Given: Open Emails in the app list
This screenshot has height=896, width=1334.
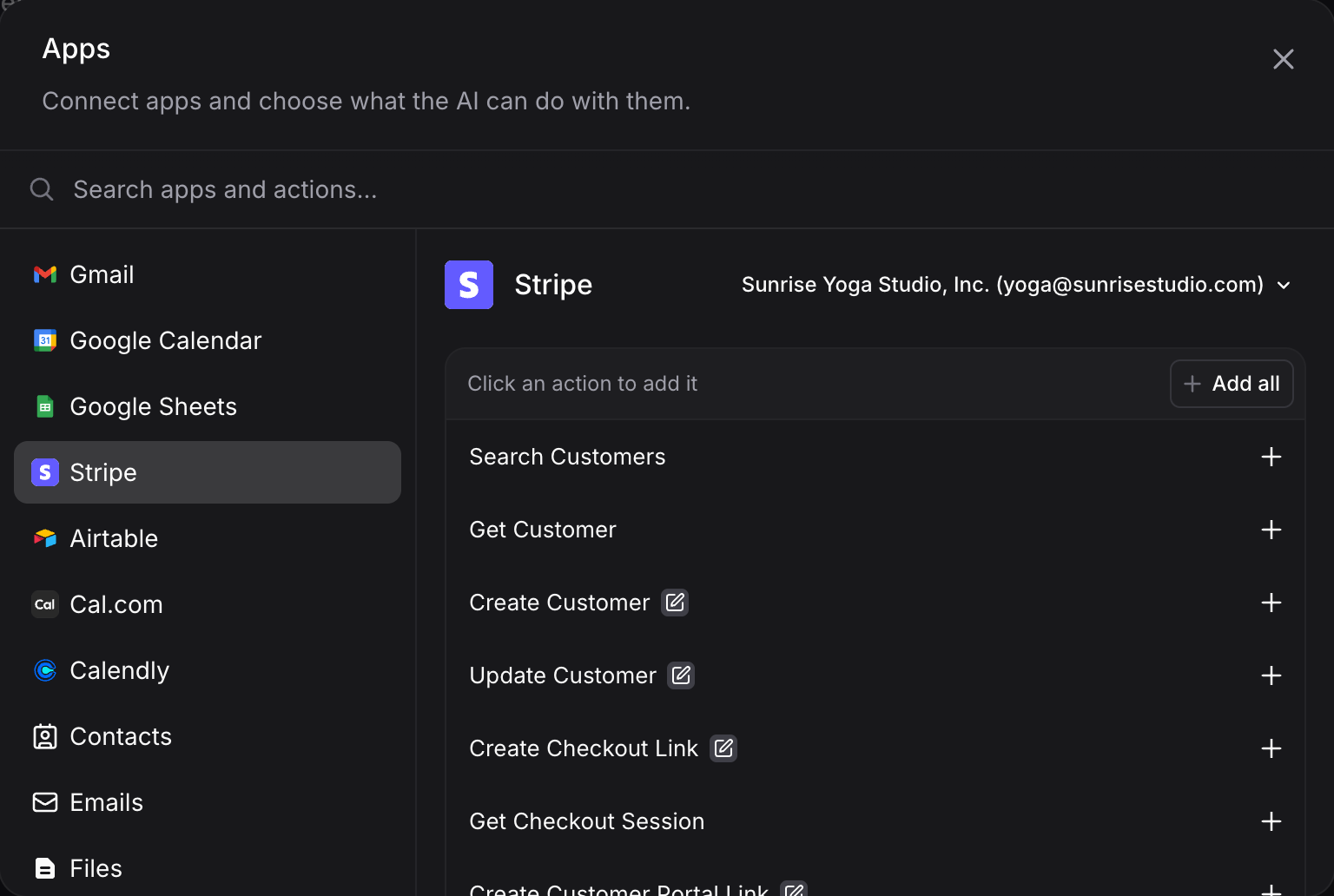Looking at the screenshot, I should coord(208,802).
